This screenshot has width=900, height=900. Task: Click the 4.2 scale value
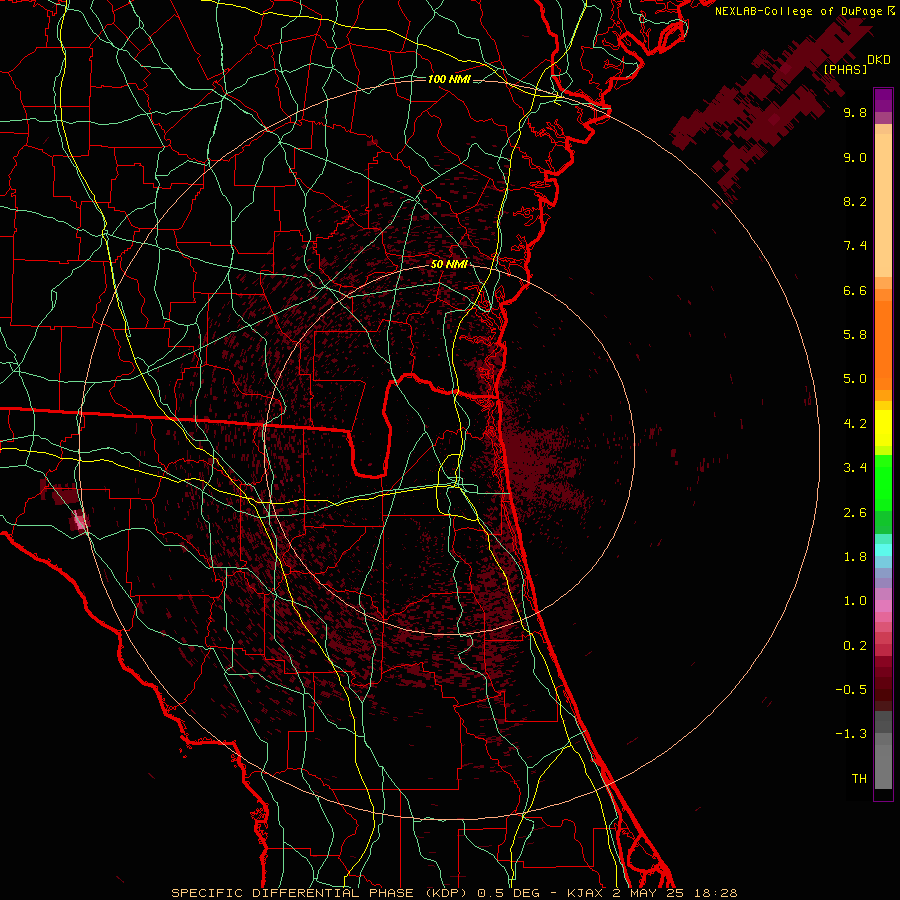(855, 424)
